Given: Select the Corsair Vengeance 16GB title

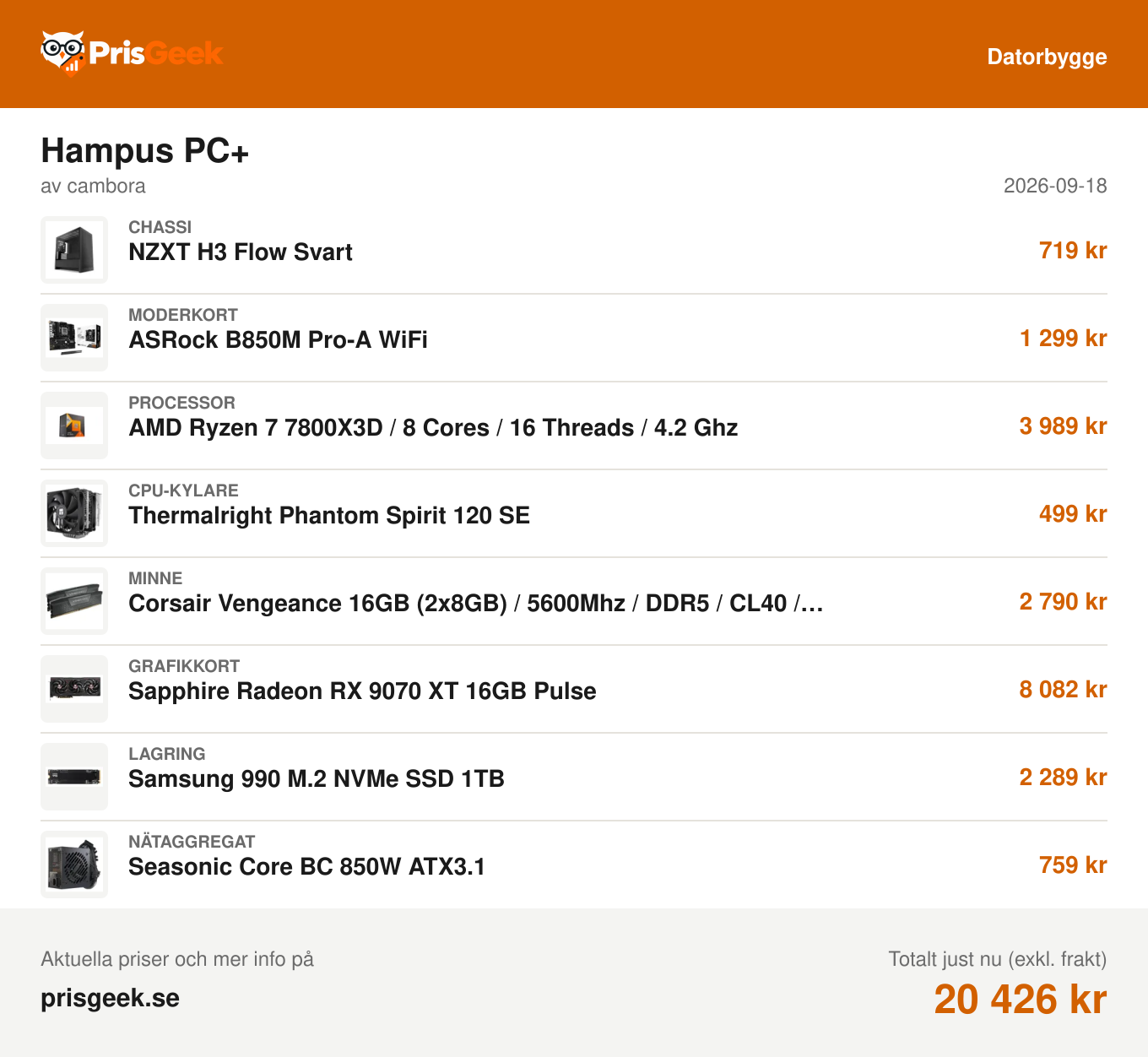Looking at the screenshot, I should point(476,604).
